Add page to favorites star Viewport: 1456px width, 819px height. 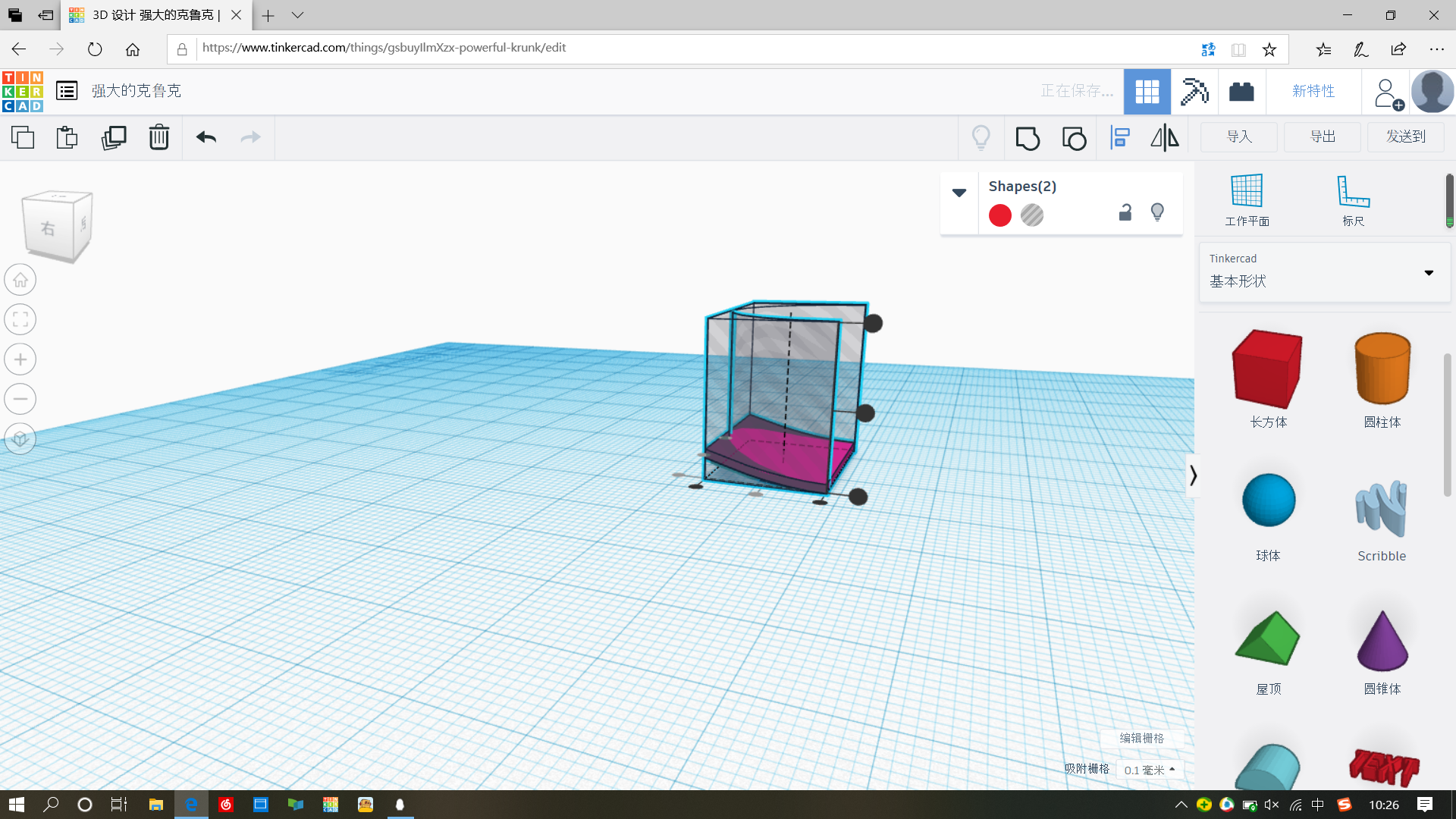pyautogui.click(x=1269, y=49)
